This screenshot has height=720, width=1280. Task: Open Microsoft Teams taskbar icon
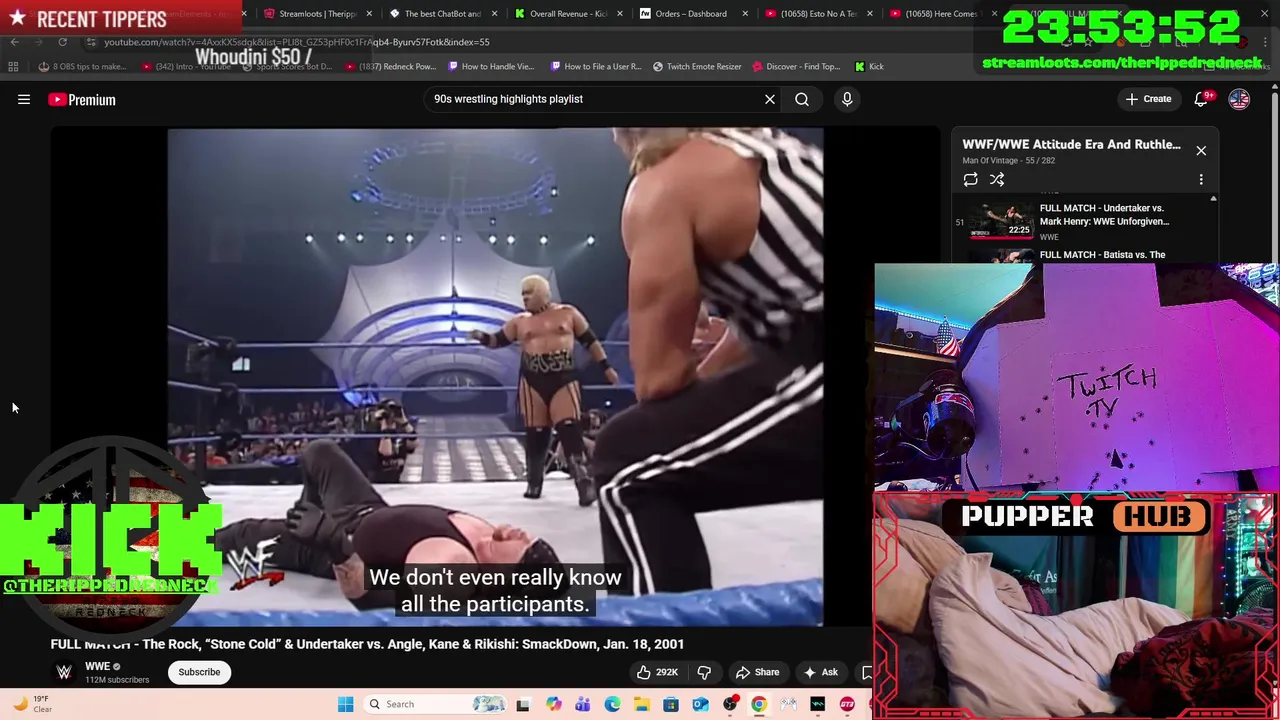(x=582, y=704)
